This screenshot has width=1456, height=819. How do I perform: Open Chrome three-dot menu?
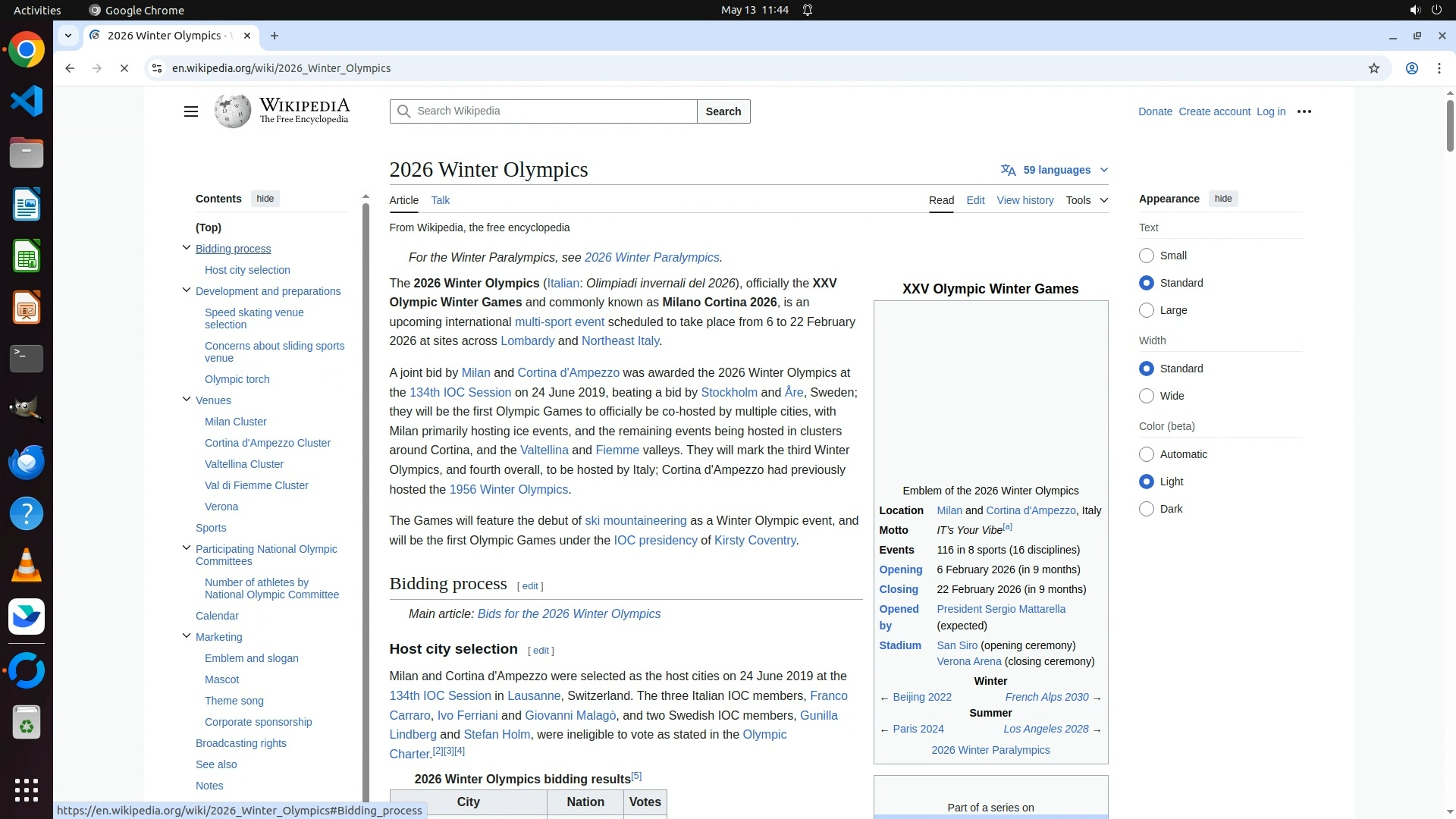(x=1439, y=68)
